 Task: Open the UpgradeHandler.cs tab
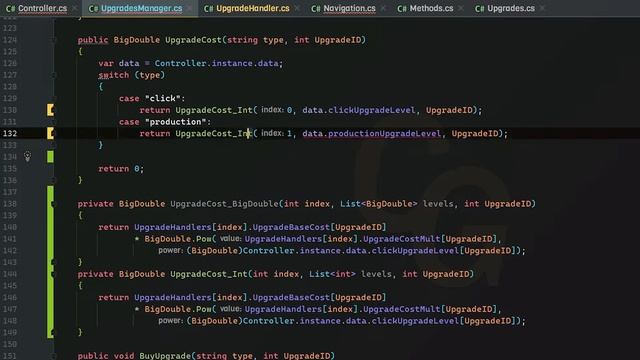[x=253, y=8]
